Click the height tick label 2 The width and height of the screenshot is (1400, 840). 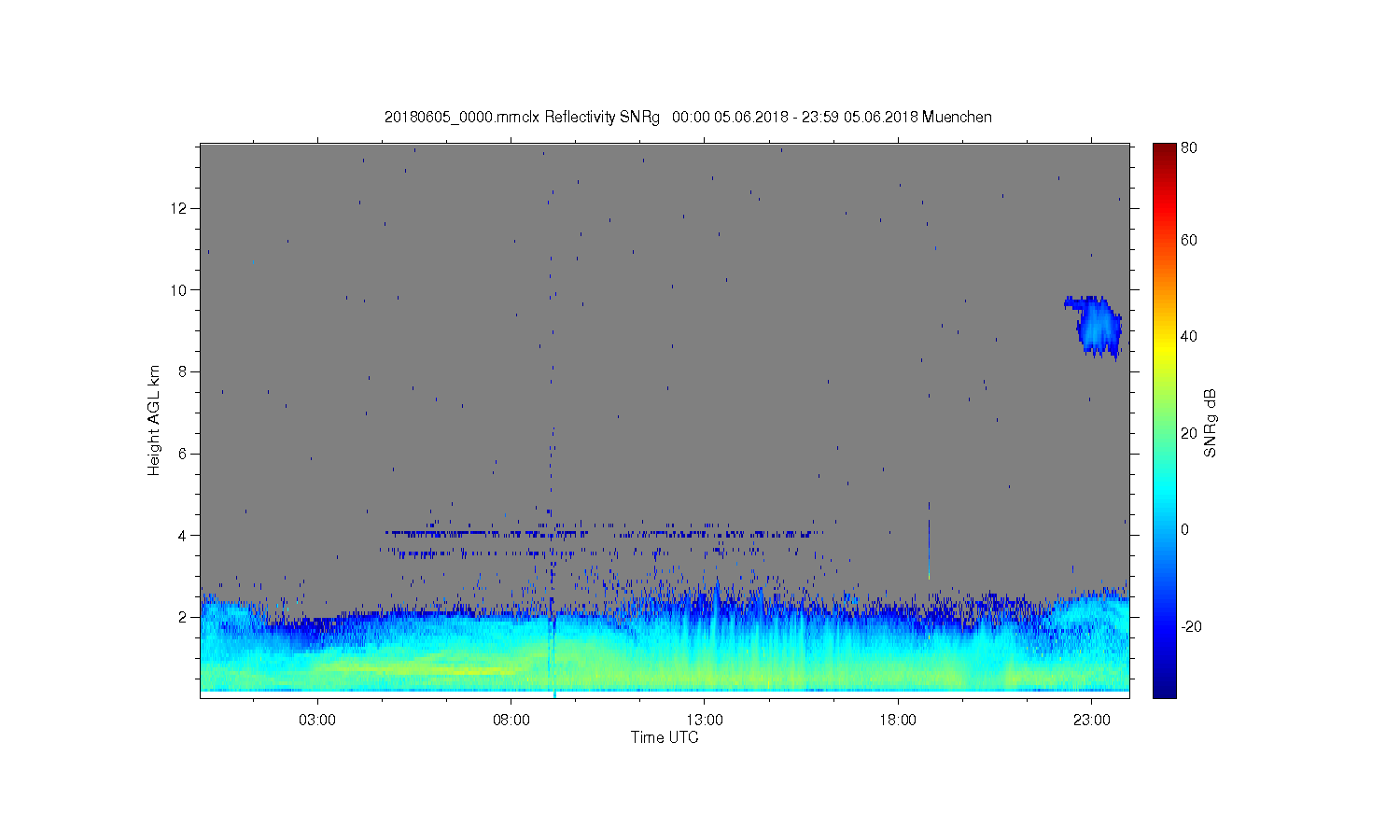point(183,617)
